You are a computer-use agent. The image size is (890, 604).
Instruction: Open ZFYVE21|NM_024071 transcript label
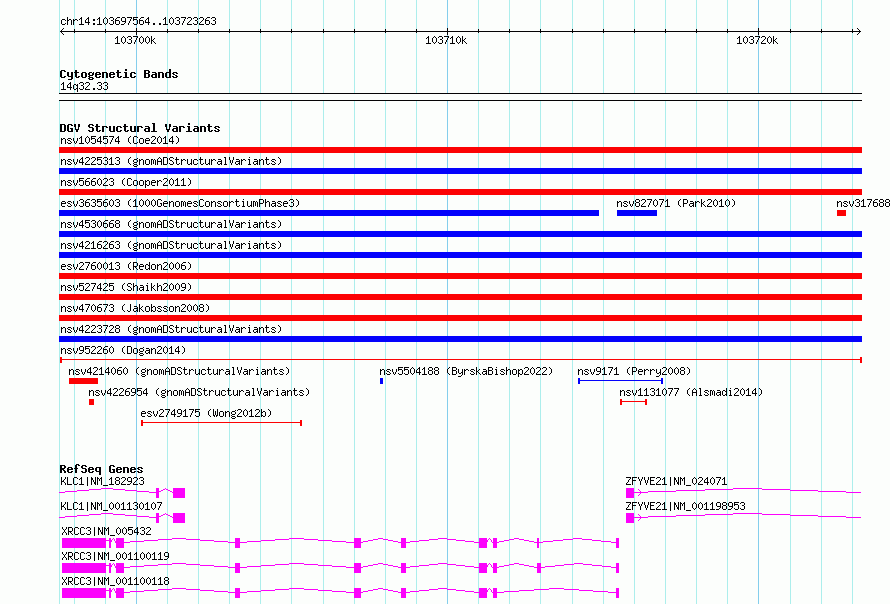click(676, 481)
